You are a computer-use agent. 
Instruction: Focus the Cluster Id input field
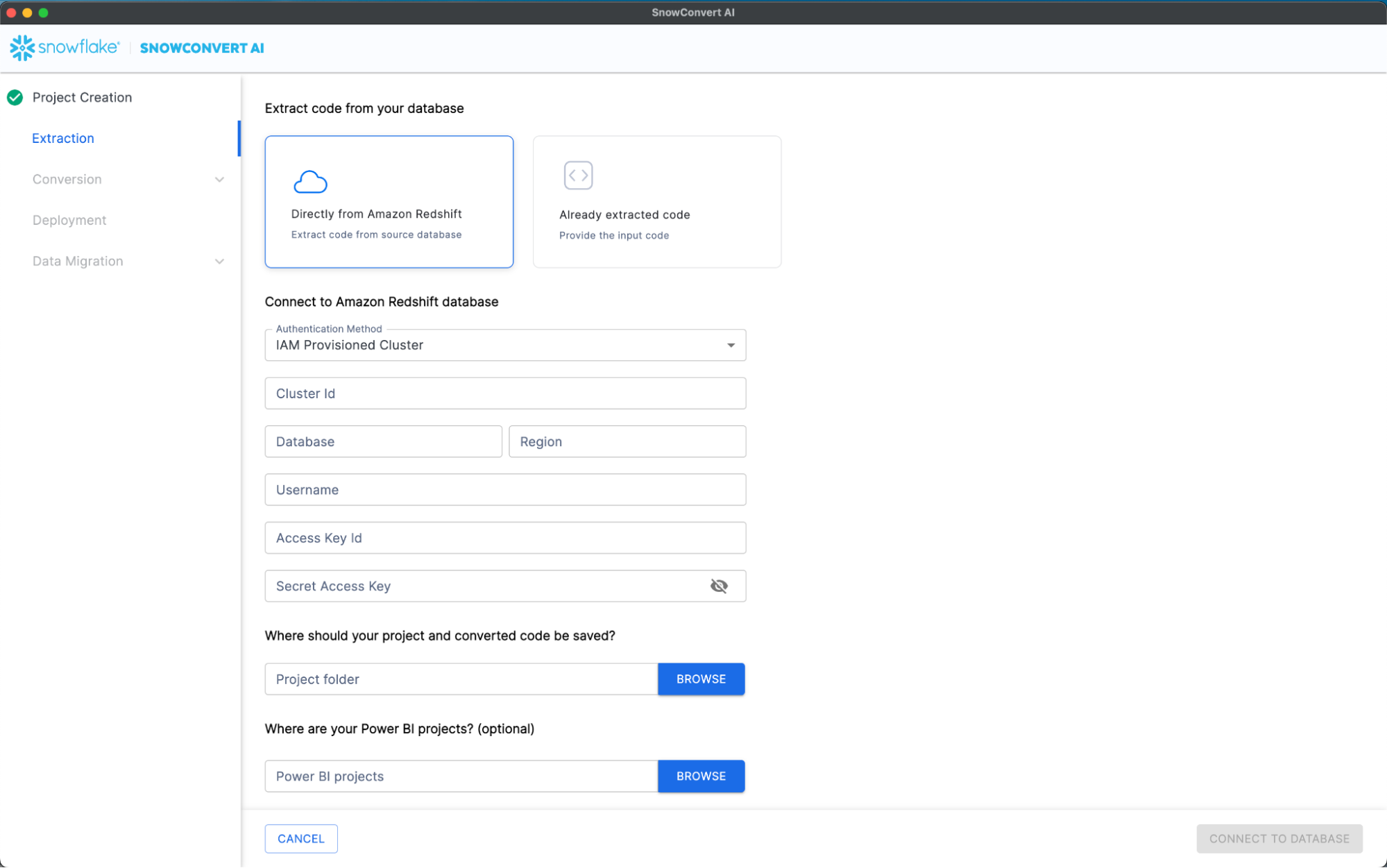505,393
